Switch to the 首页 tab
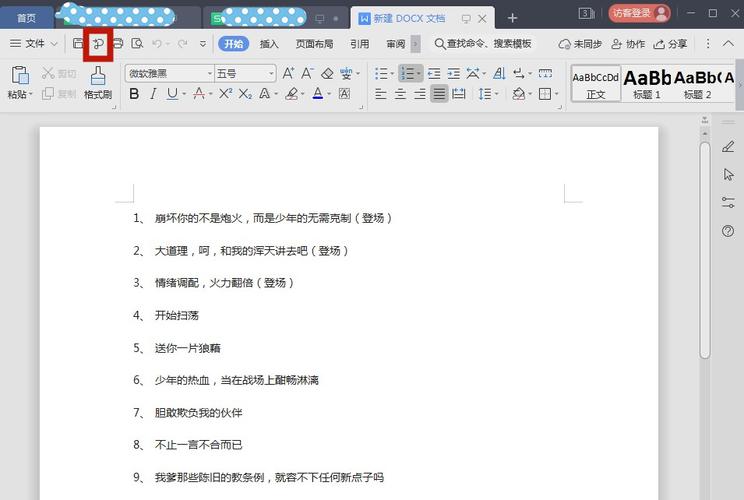 (x=27, y=18)
